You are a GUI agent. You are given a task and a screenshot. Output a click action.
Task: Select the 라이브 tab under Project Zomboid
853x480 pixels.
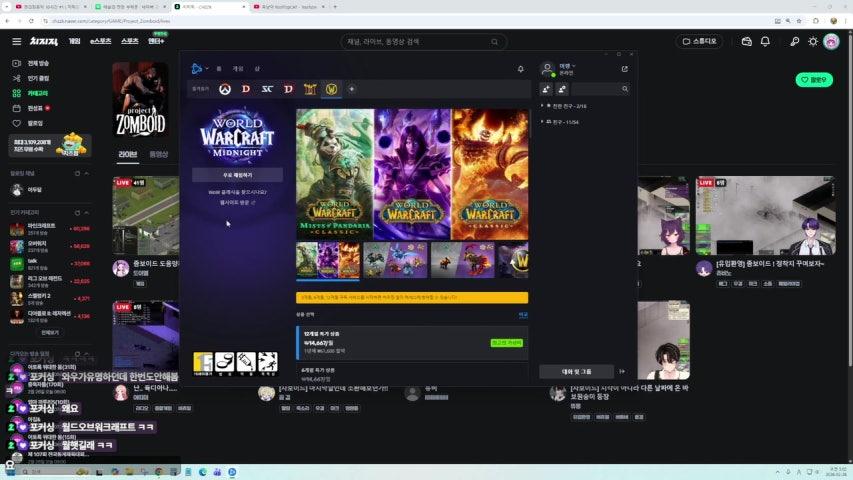point(128,155)
